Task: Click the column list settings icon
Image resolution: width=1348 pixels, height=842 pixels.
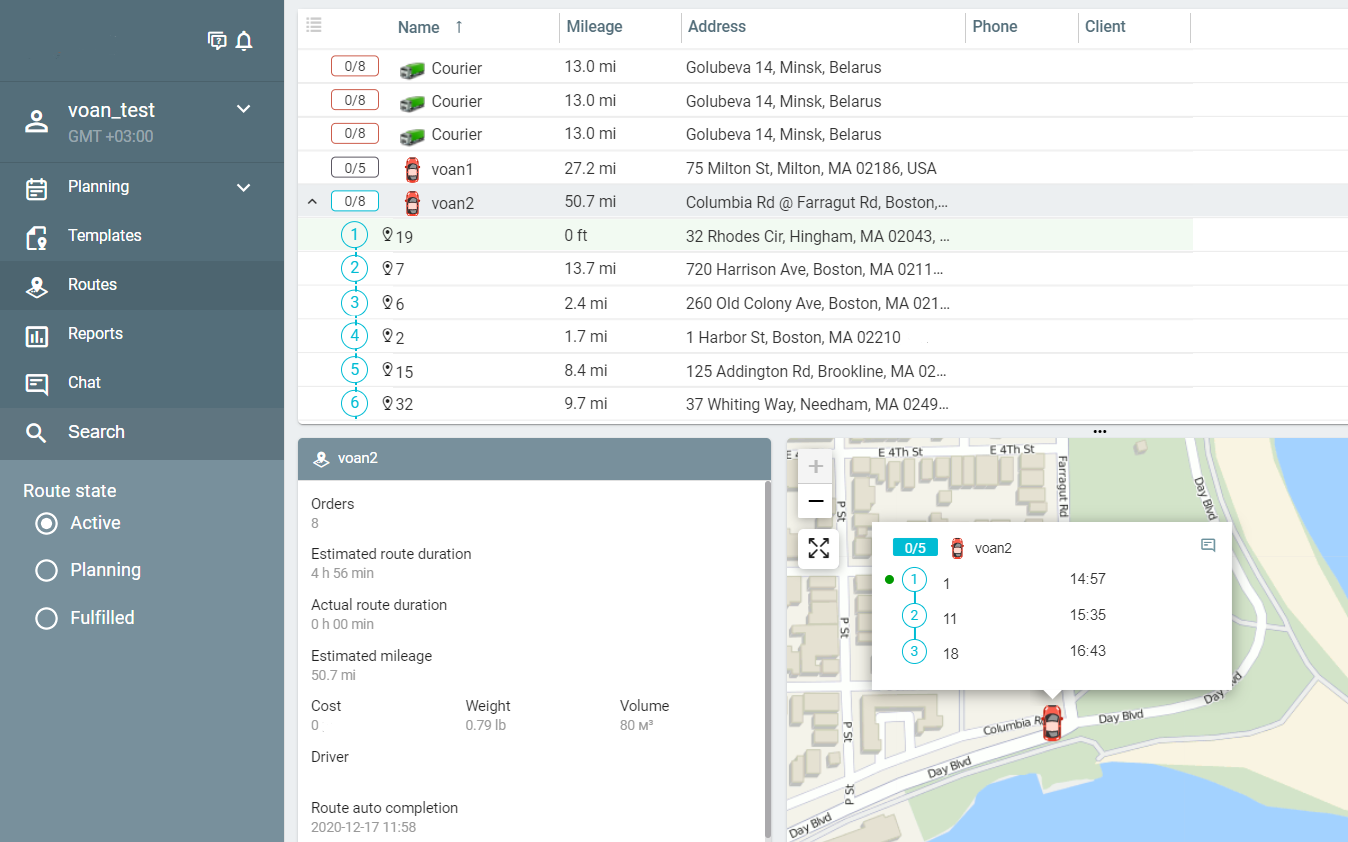Action: [314, 25]
